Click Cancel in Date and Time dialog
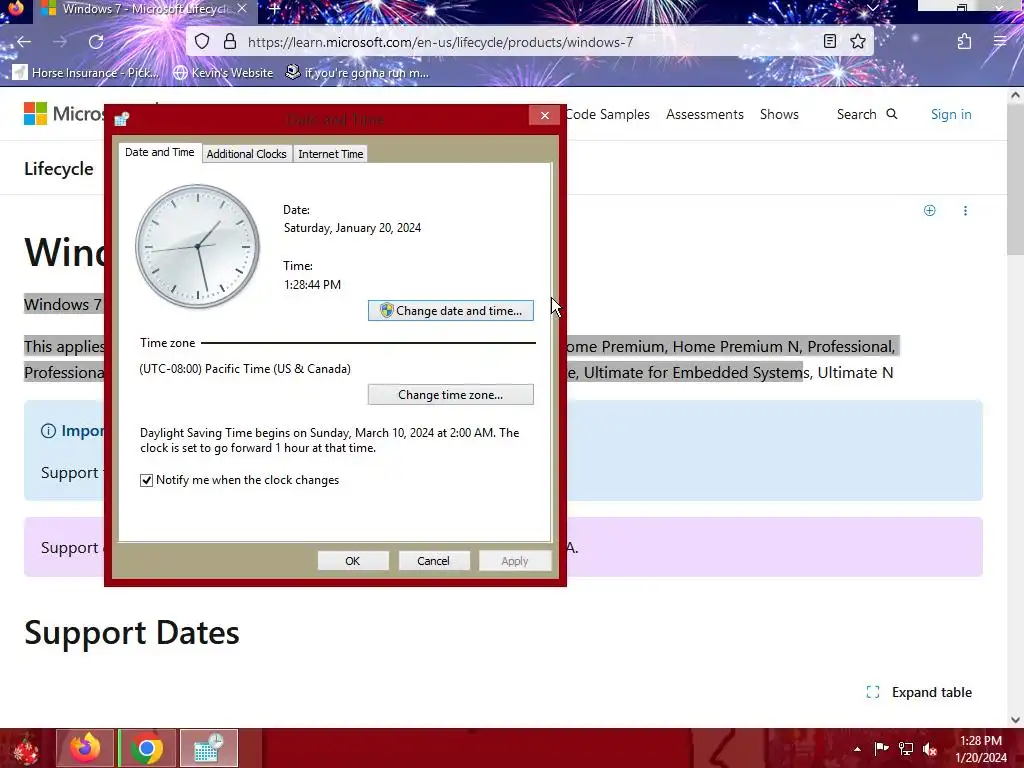 433,561
